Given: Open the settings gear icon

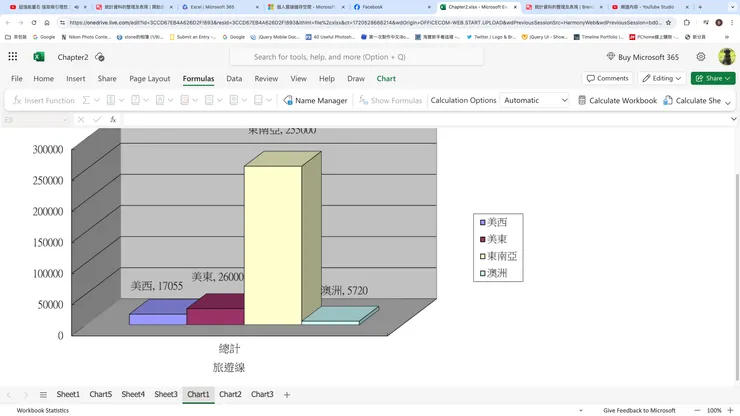Looking at the screenshot, I should 701,57.
